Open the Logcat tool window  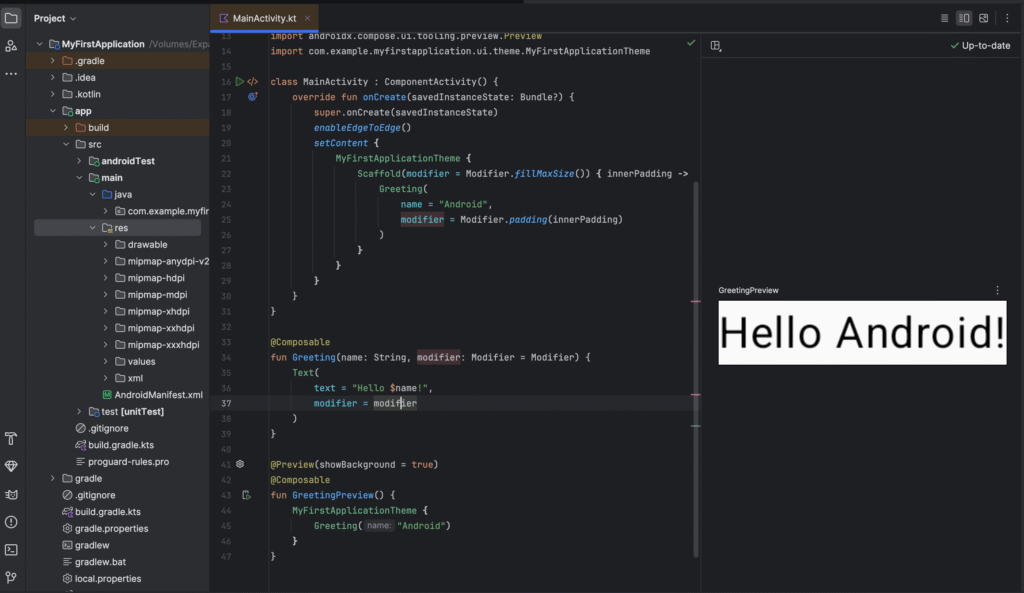click(11, 494)
